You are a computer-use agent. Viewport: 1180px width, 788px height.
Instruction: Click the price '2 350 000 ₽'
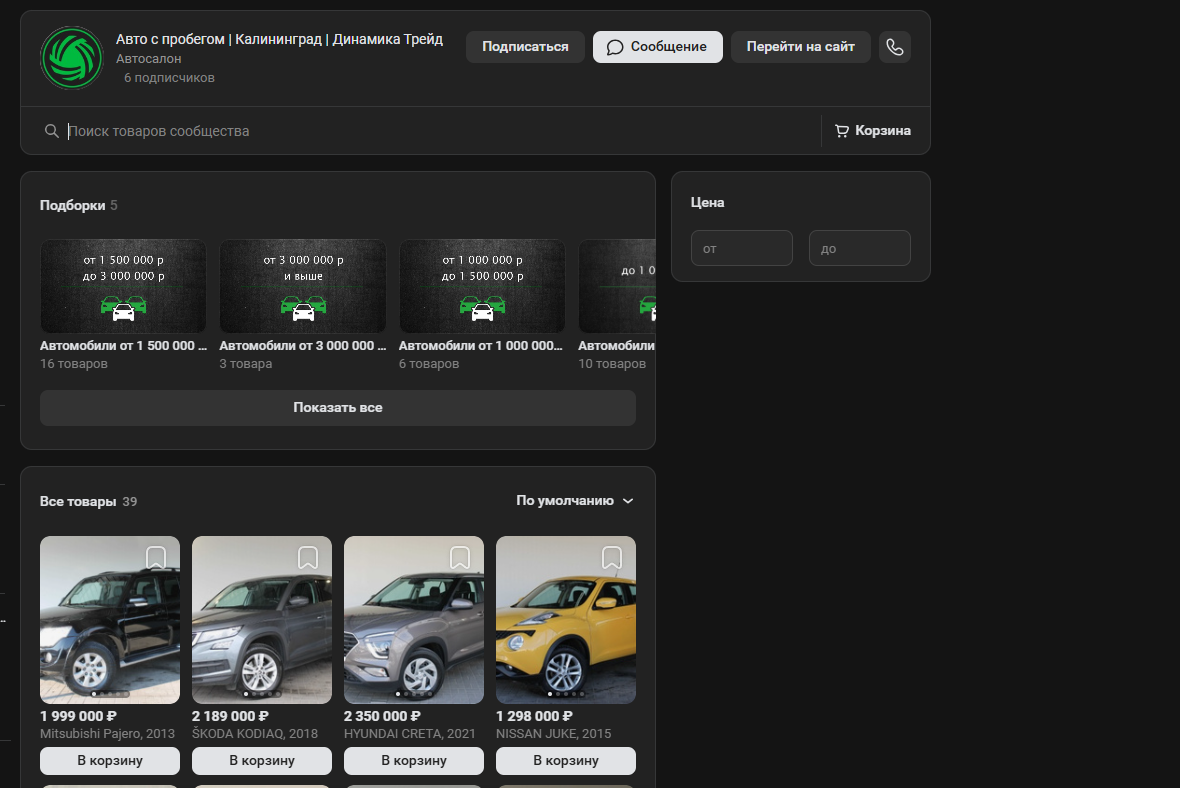(382, 716)
